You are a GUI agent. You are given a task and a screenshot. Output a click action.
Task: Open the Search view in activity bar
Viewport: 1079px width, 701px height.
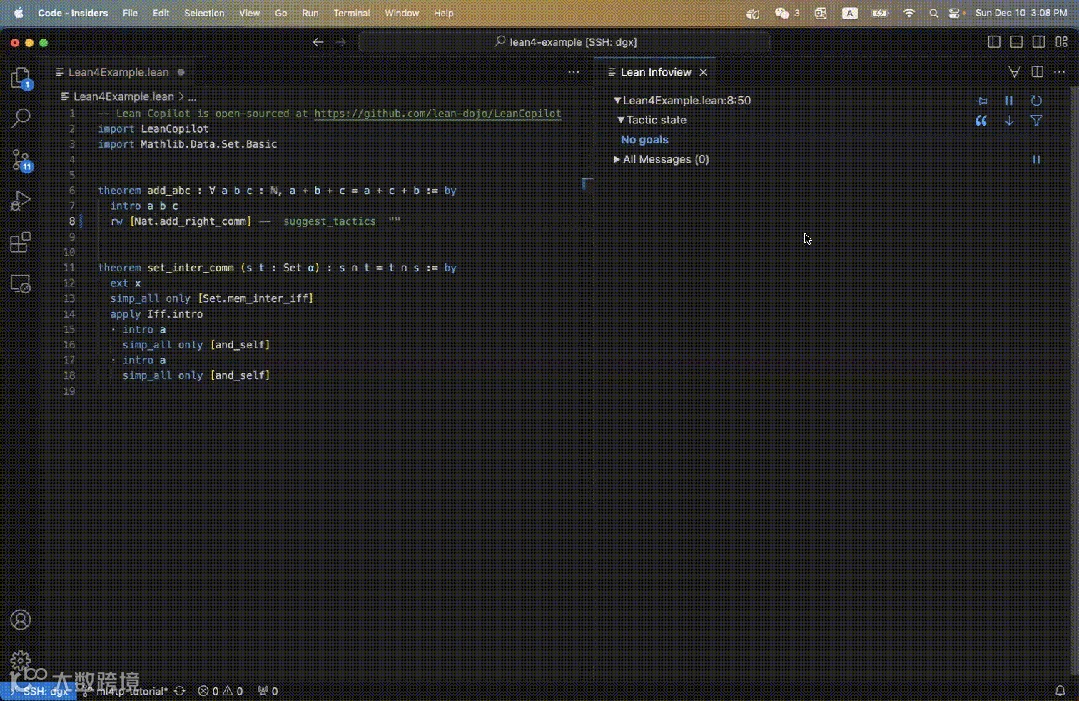[20, 118]
